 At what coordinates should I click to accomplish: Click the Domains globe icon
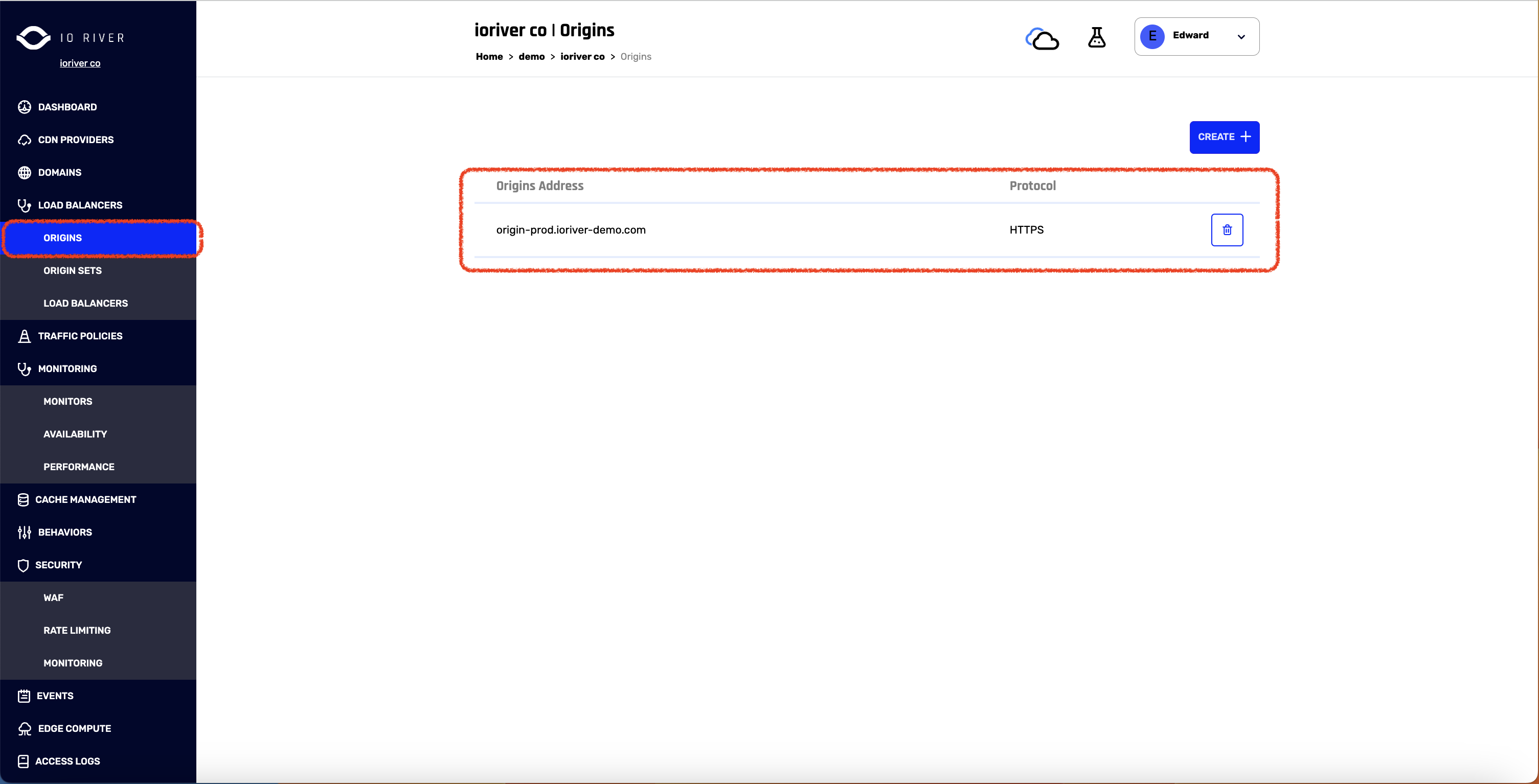click(x=25, y=173)
